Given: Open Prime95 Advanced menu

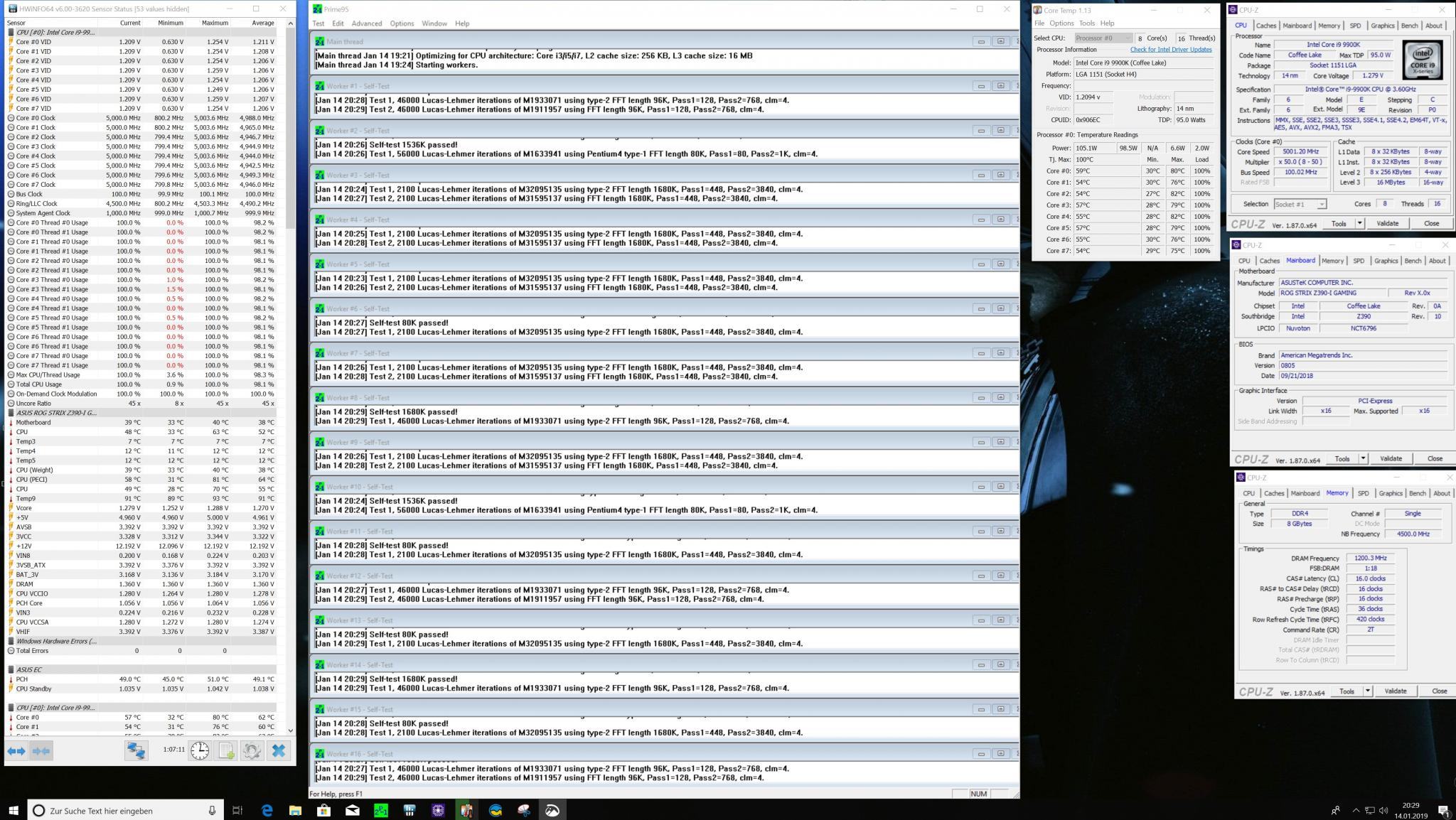Looking at the screenshot, I should pyautogui.click(x=366, y=23).
